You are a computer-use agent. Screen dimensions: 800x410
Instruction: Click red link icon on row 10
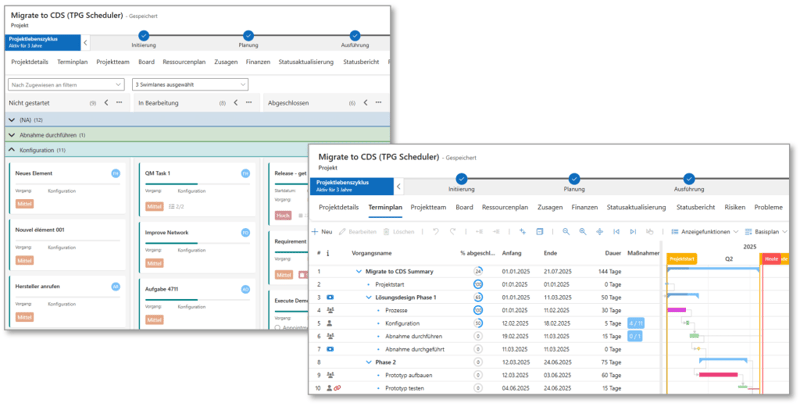point(337,388)
